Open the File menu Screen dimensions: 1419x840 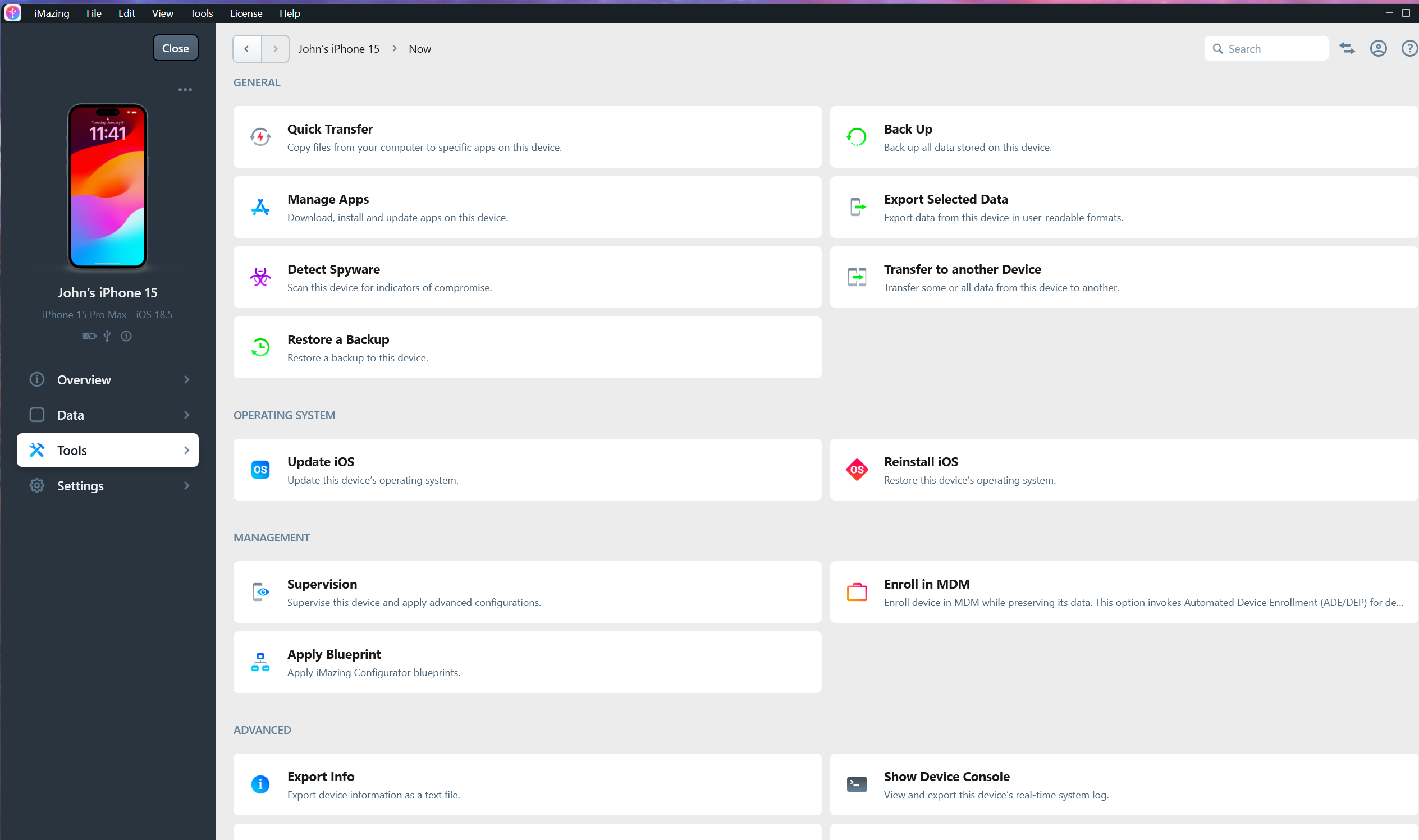pyautogui.click(x=94, y=13)
